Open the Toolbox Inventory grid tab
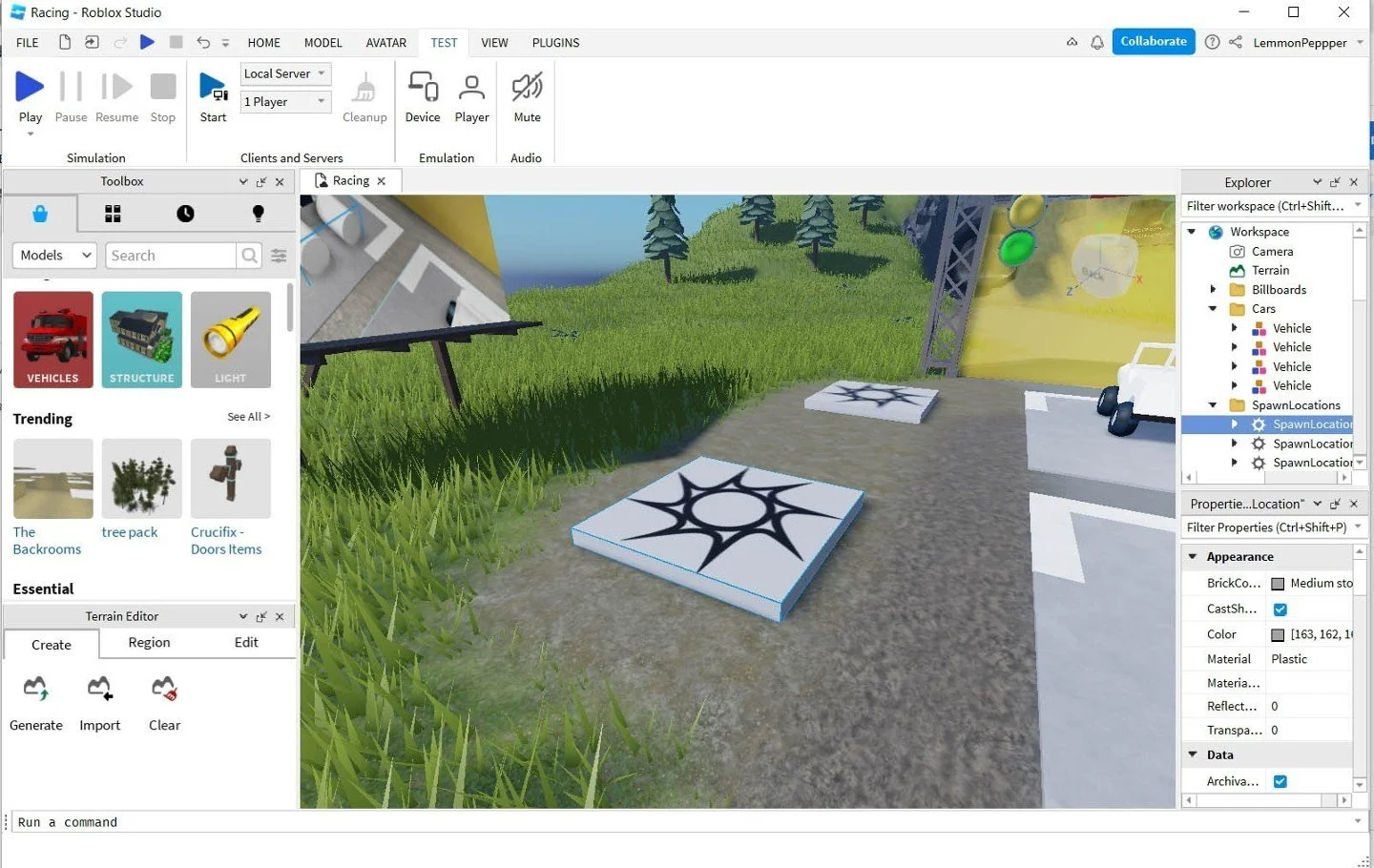Viewport: 1374px width, 868px height. coord(113,214)
